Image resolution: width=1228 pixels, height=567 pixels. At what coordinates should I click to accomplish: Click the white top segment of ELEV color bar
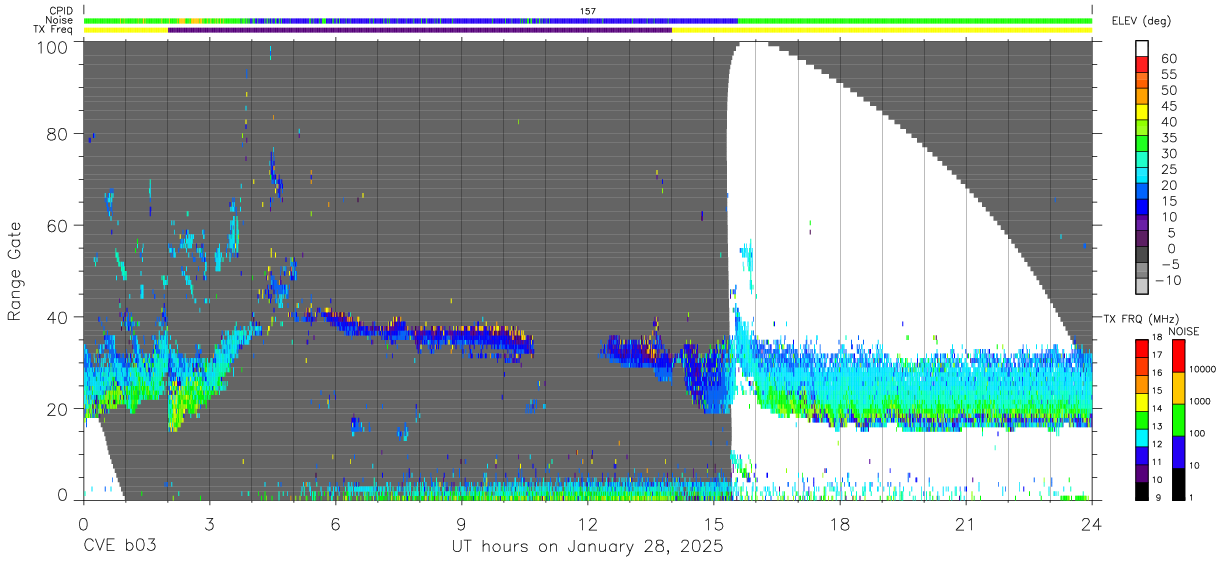point(1142,49)
